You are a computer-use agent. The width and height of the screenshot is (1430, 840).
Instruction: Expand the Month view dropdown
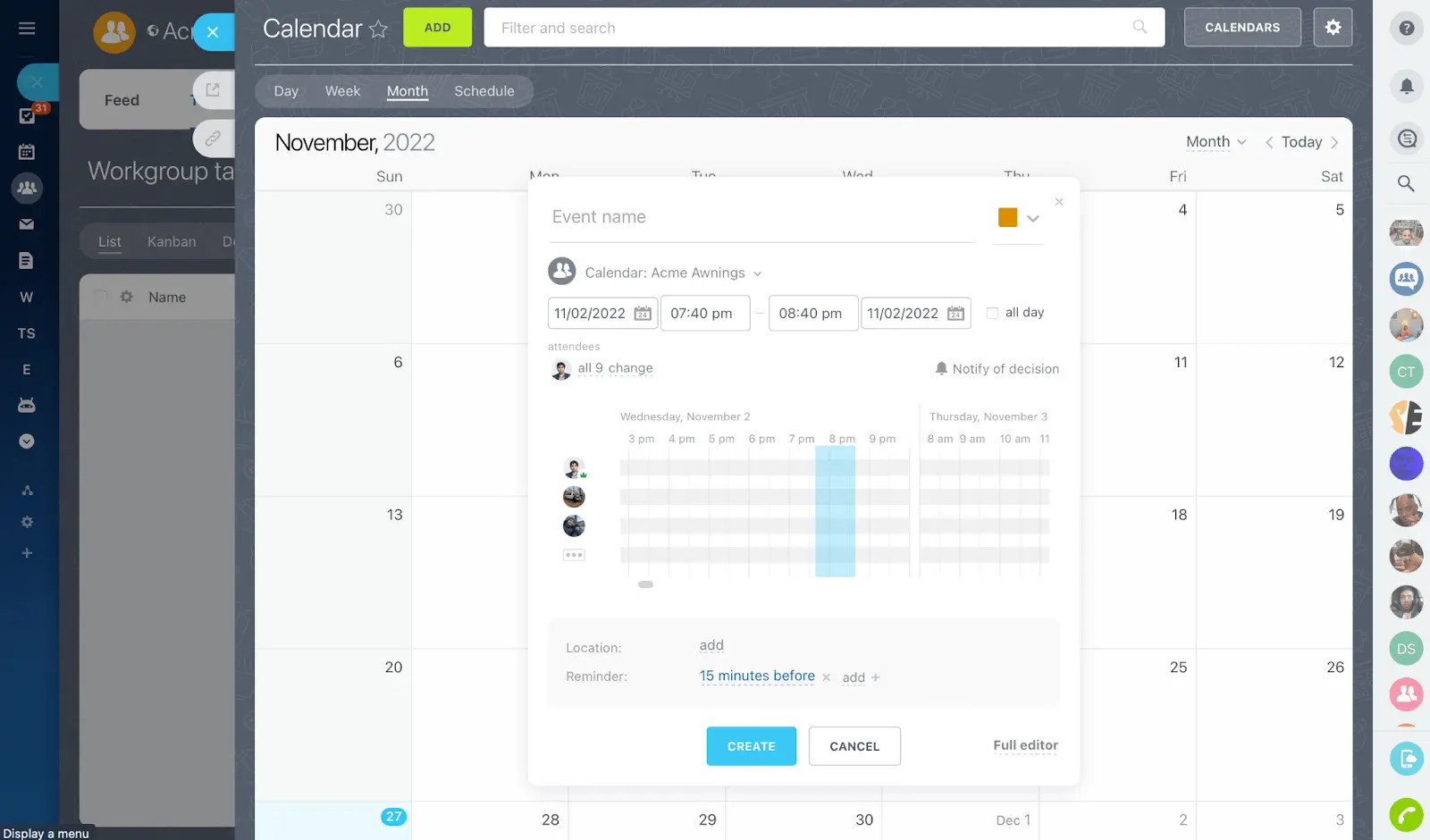1215,142
